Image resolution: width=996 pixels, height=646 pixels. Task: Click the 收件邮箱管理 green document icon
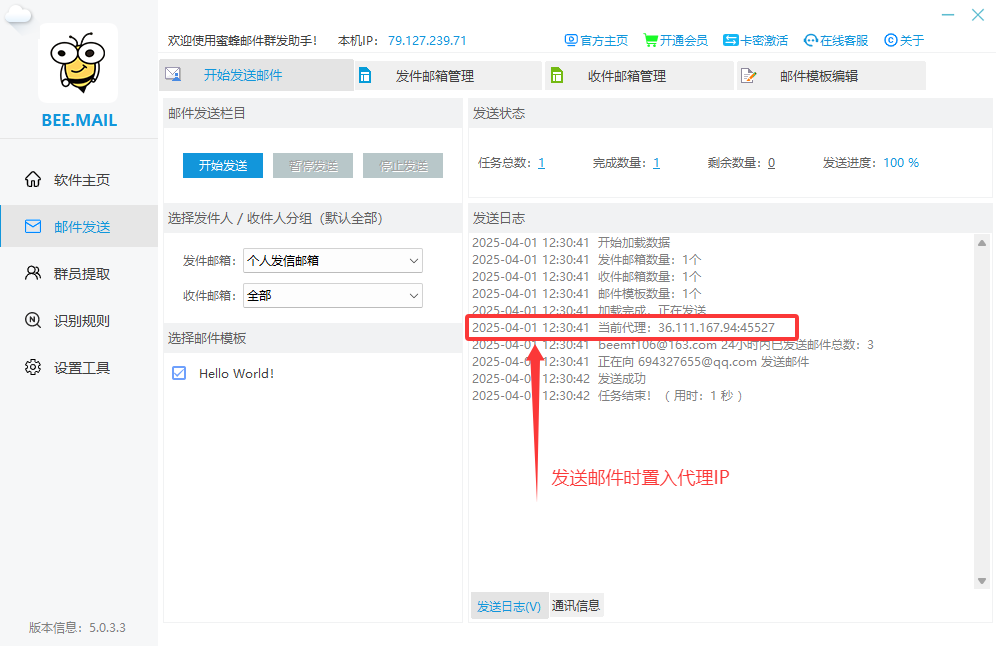pyautogui.click(x=557, y=76)
